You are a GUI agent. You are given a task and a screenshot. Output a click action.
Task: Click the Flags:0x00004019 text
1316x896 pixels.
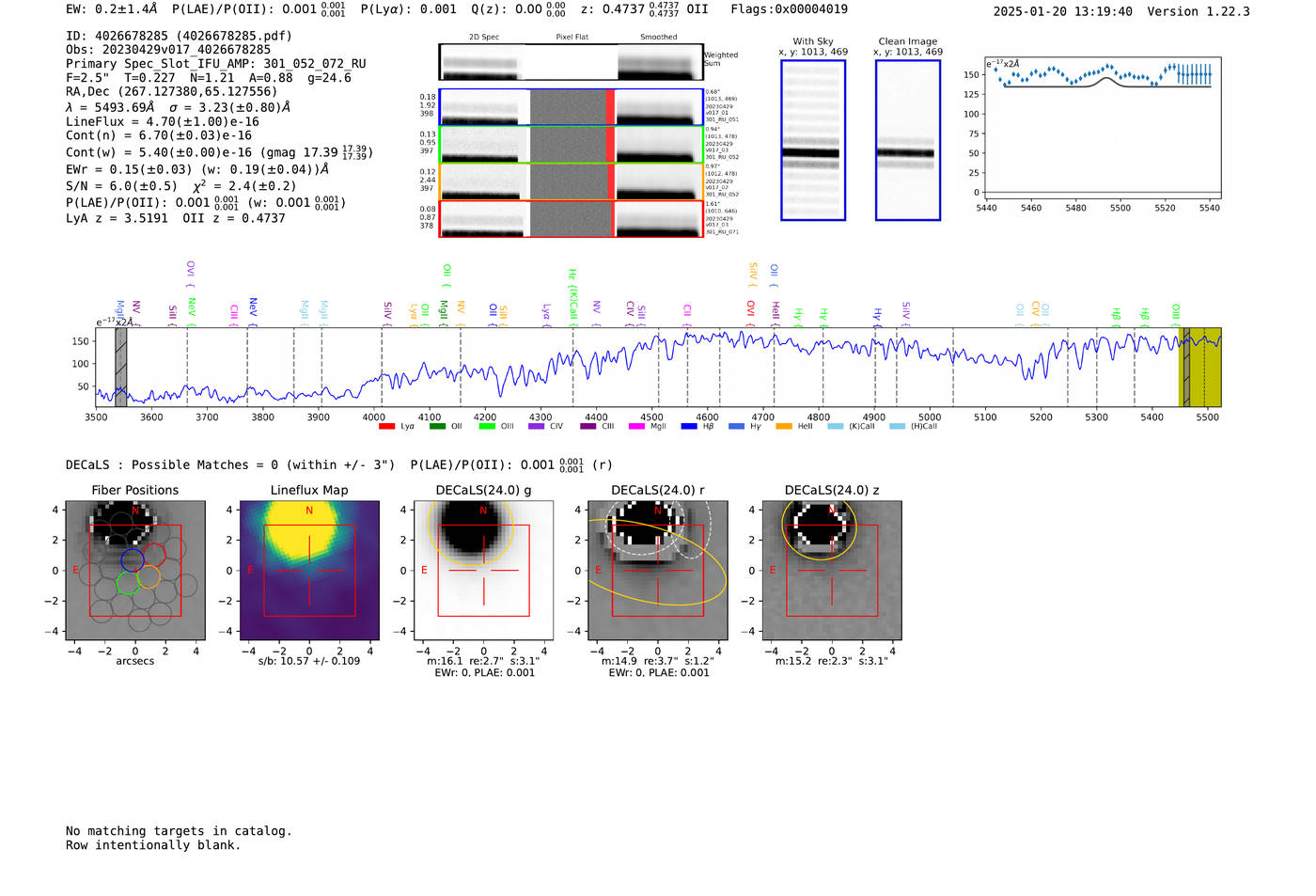pos(789,9)
